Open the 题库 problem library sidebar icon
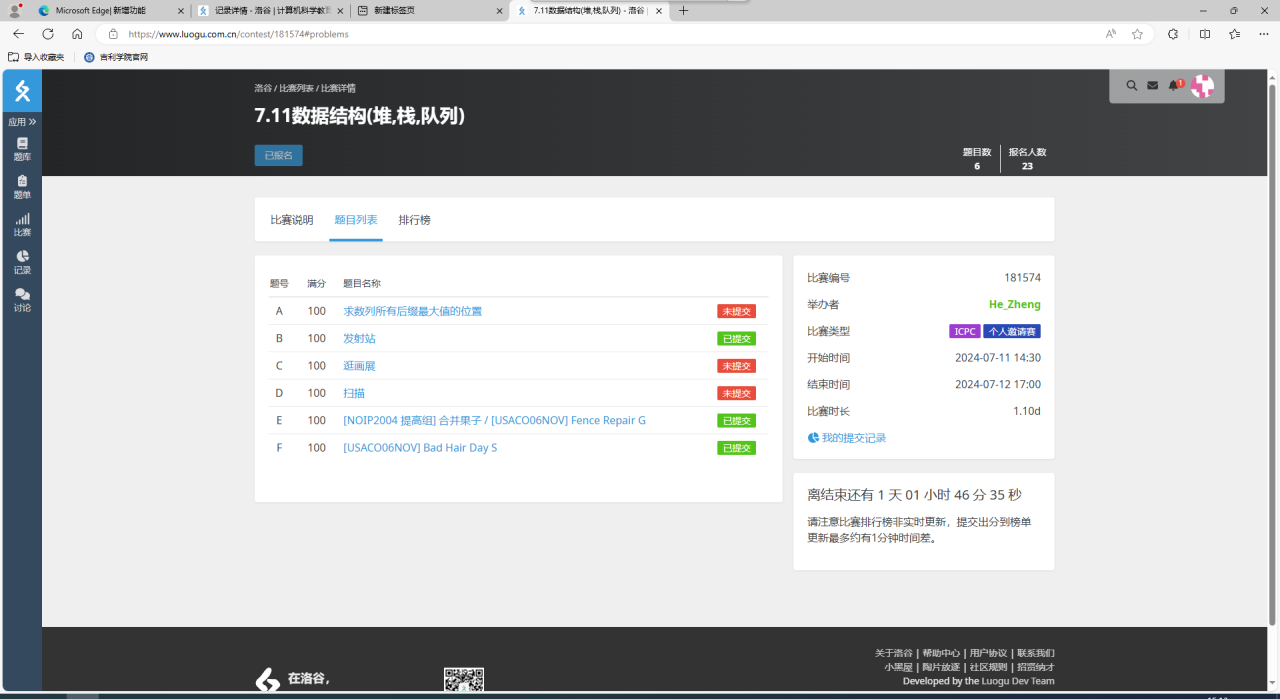1280x699 pixels. pyautogui.click(x=22, y=149)
